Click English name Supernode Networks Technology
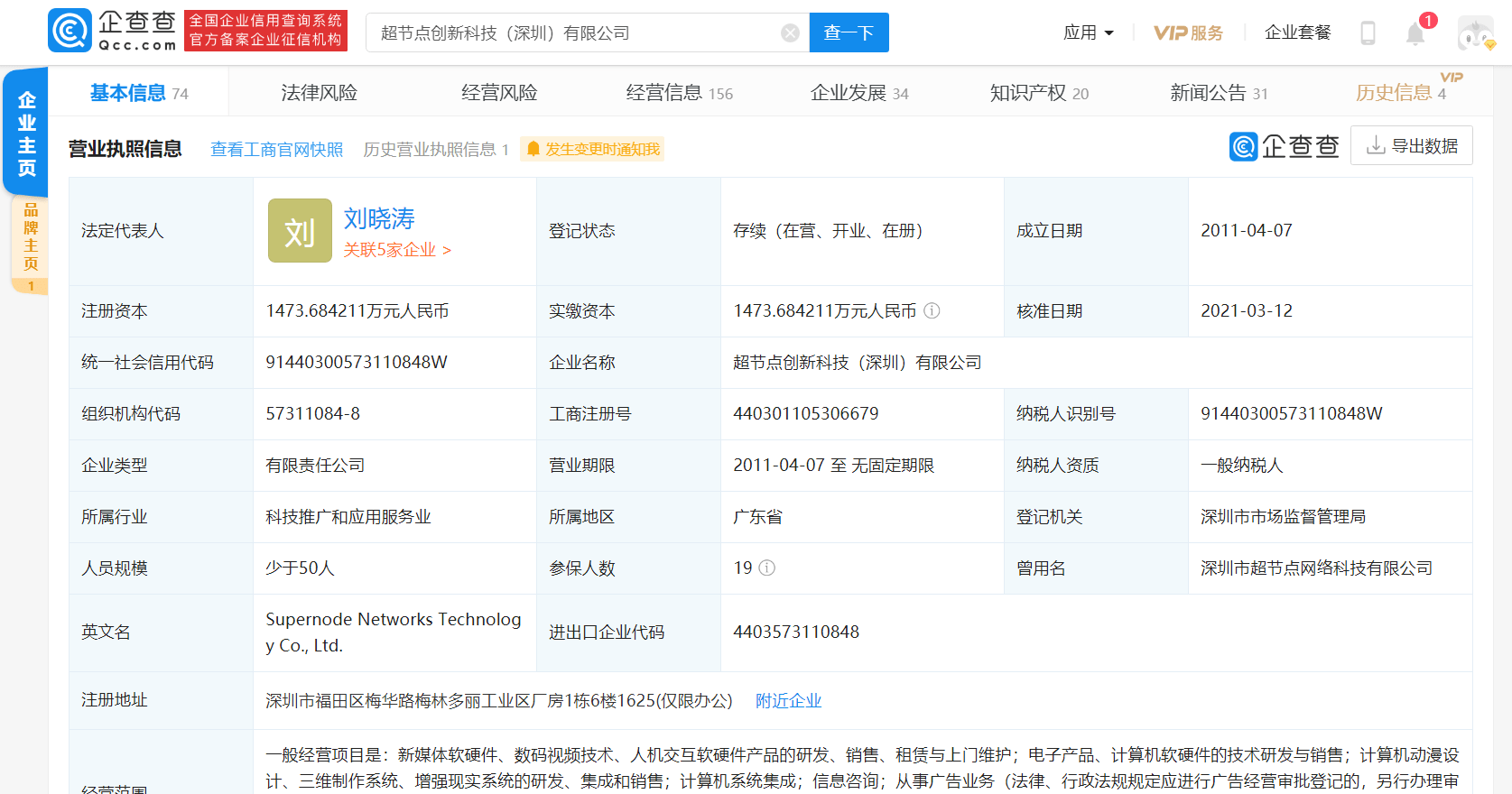Screen dimensions: 1512x794 click(x=394, y=632)
